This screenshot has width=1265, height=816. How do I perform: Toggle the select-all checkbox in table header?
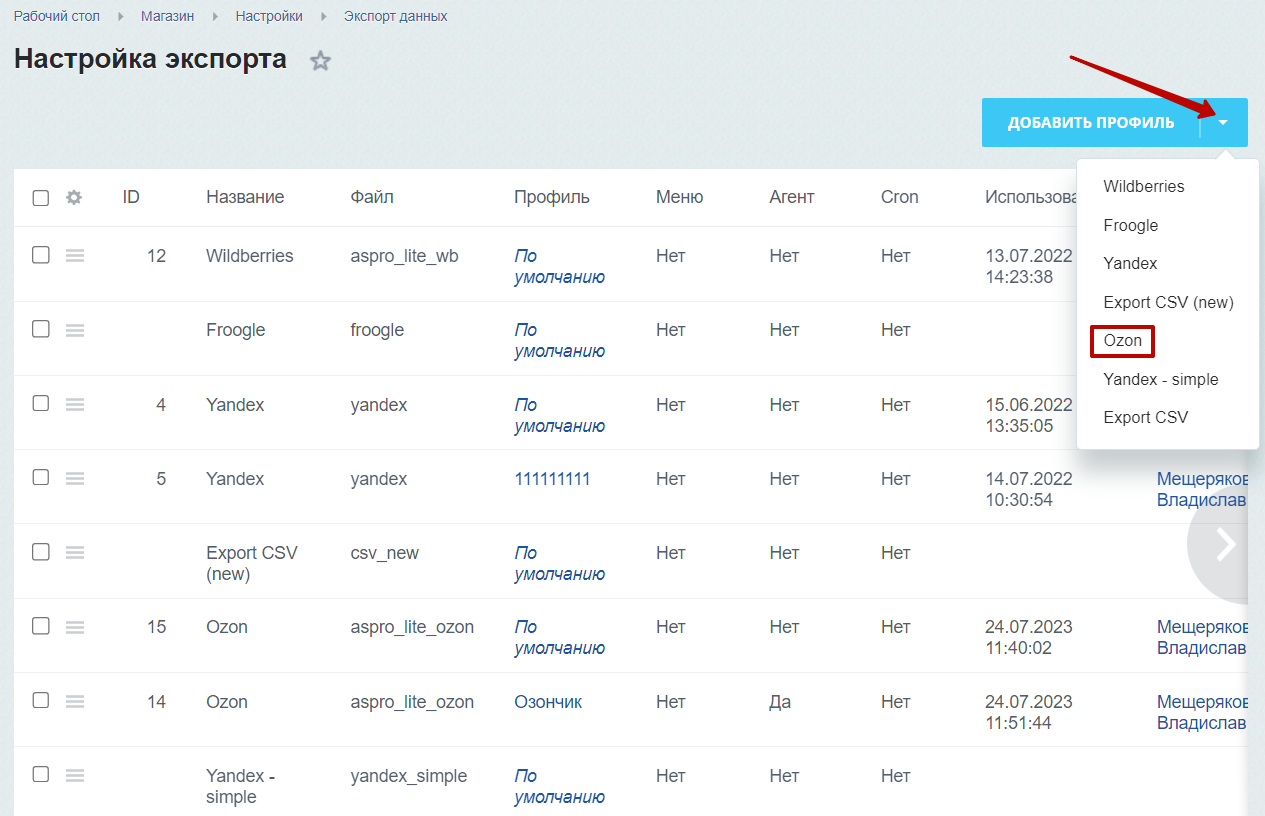(x=41, y=198)
